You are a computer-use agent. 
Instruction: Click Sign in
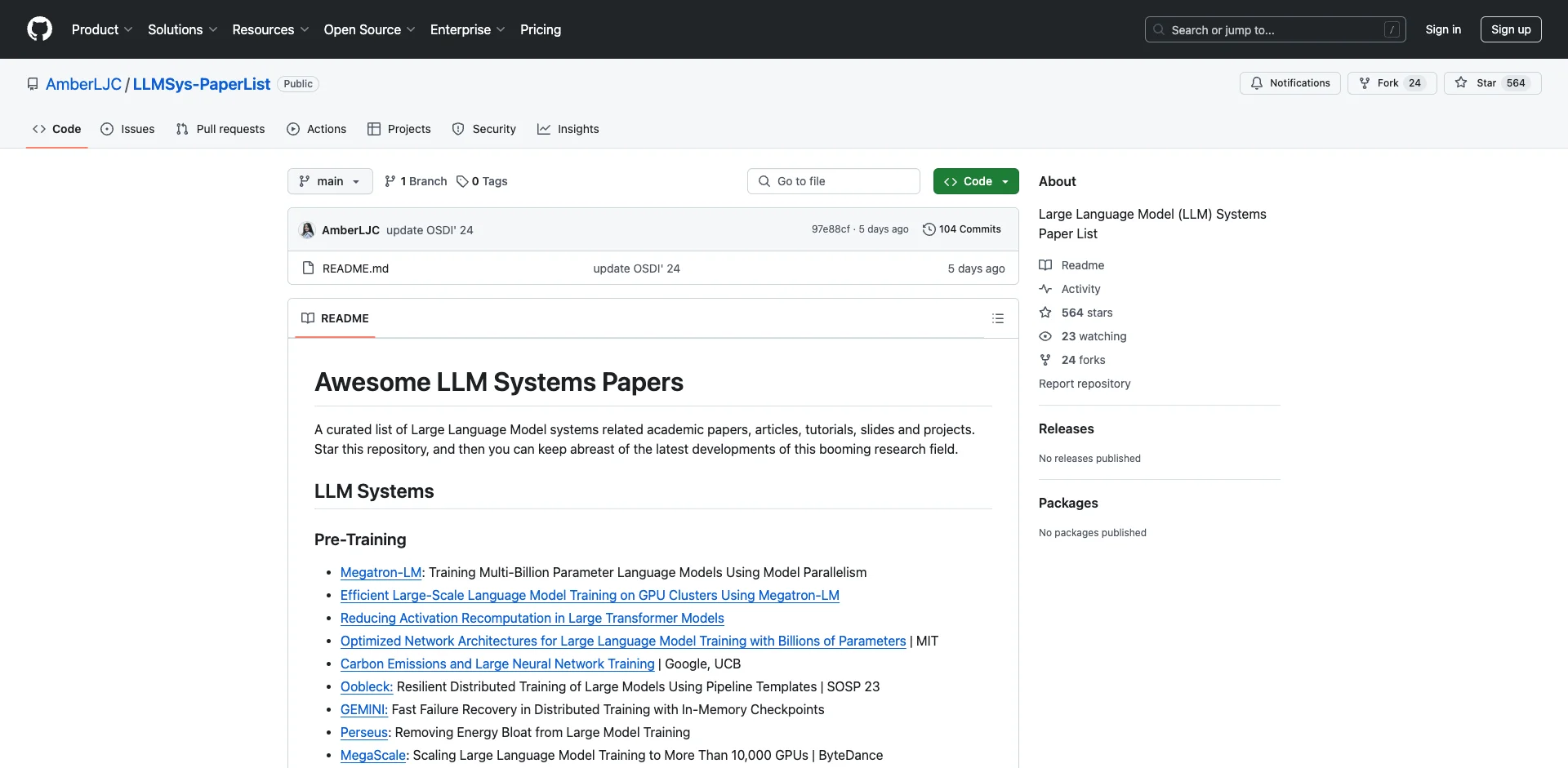1443,29
